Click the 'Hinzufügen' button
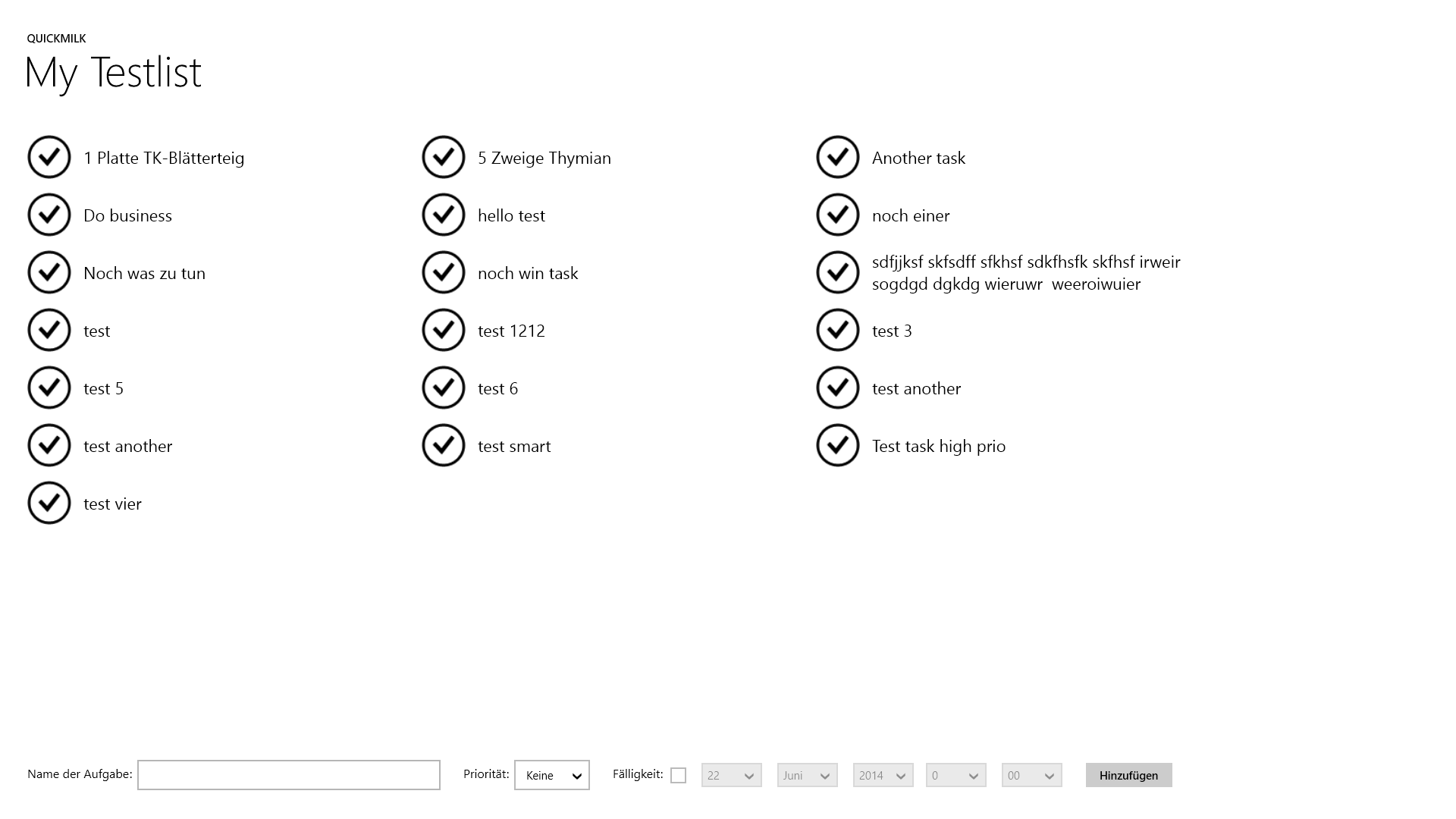 click(x=1128, y=775)
